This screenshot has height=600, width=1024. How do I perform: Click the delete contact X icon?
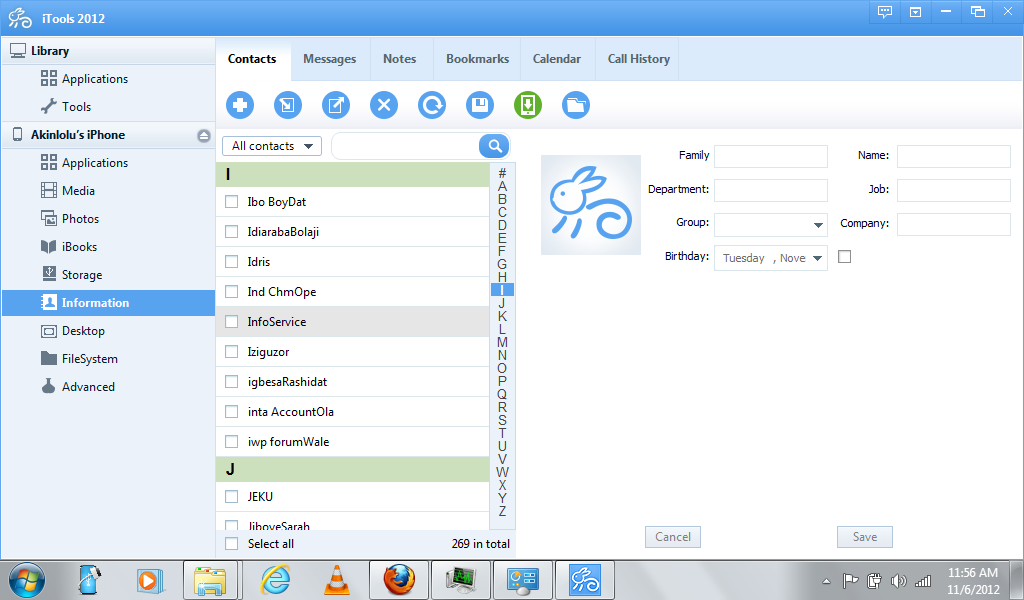pyautogui.click(x=384, y=105)
